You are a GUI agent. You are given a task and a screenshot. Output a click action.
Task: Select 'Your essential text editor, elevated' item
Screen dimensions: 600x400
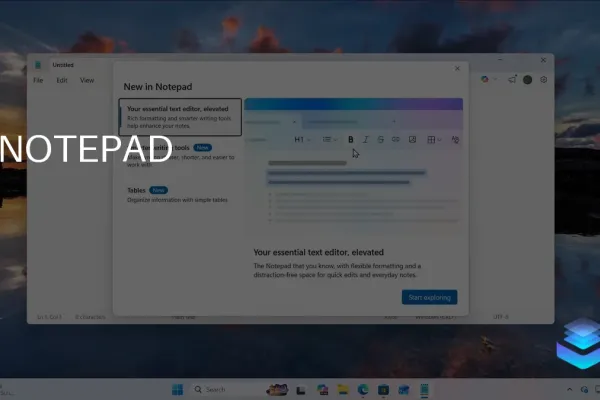click(x=180, y=117)
